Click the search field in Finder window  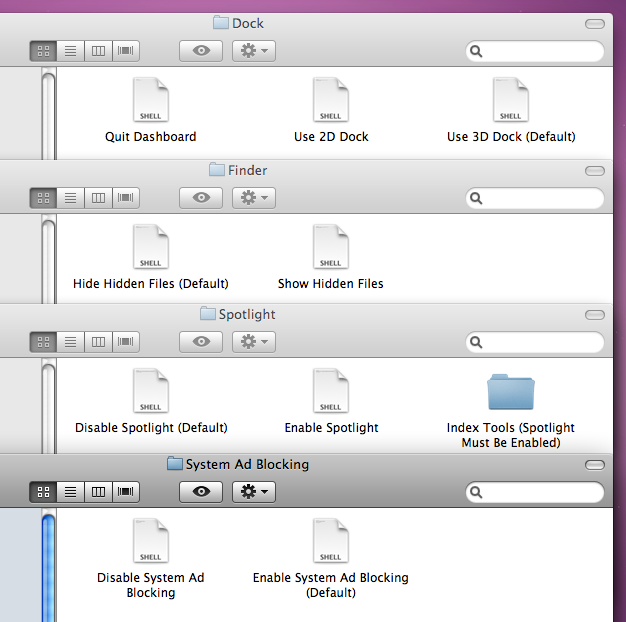pyautogui.click(x=535, y=198)
